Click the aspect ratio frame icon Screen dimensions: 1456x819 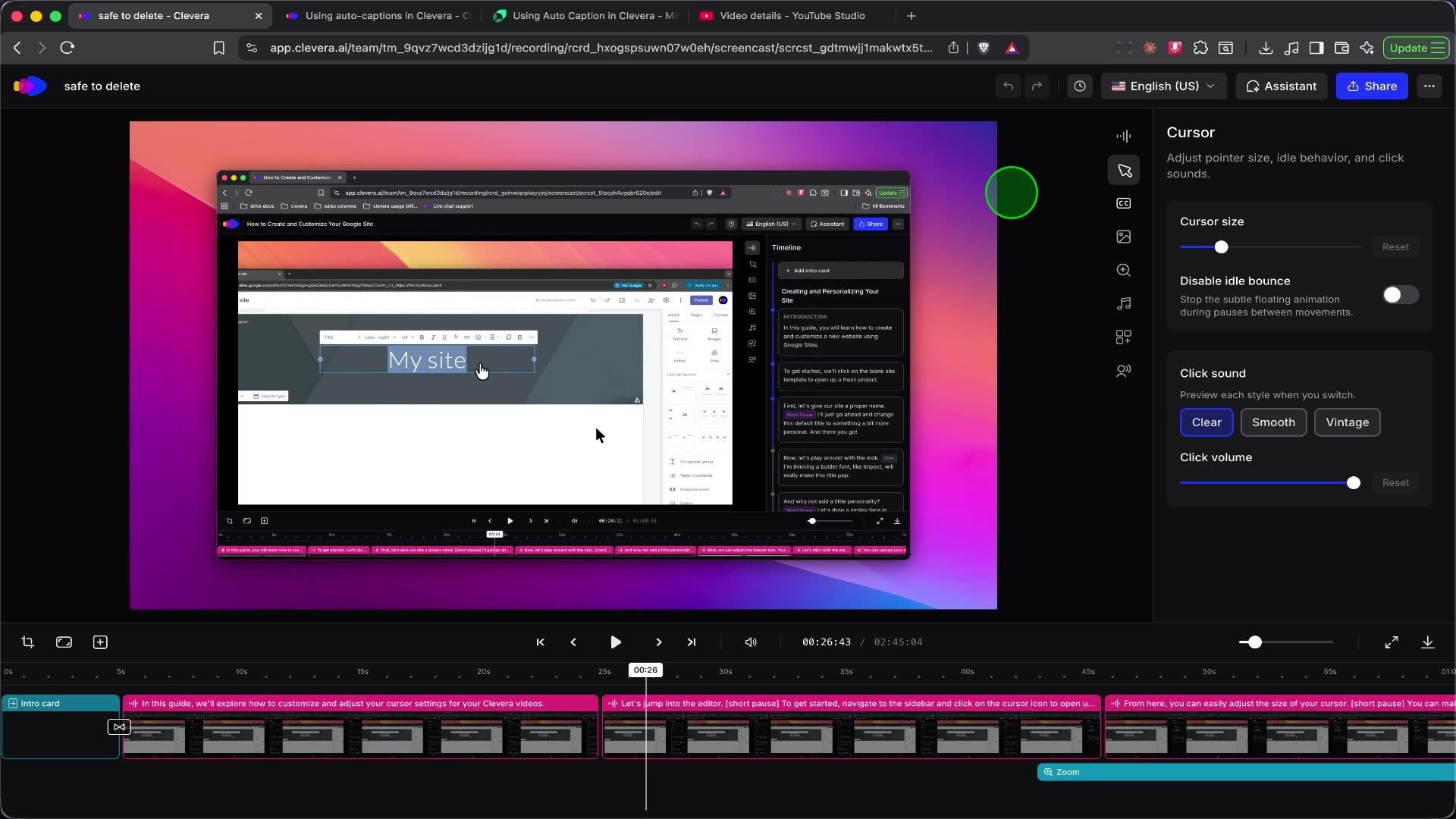pyautogui.click(x=64, y=642)
